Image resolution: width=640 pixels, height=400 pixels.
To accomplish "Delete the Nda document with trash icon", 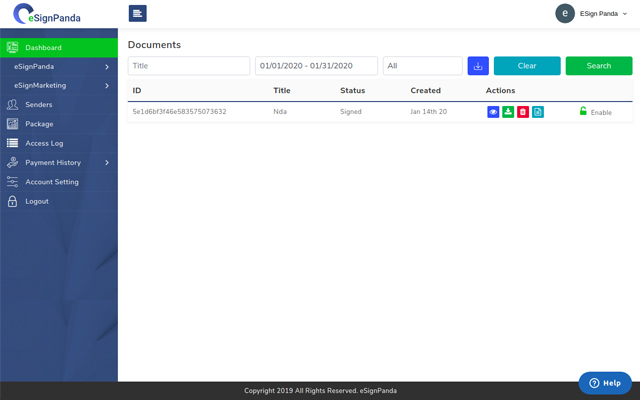I will click(x=523, y=112).
